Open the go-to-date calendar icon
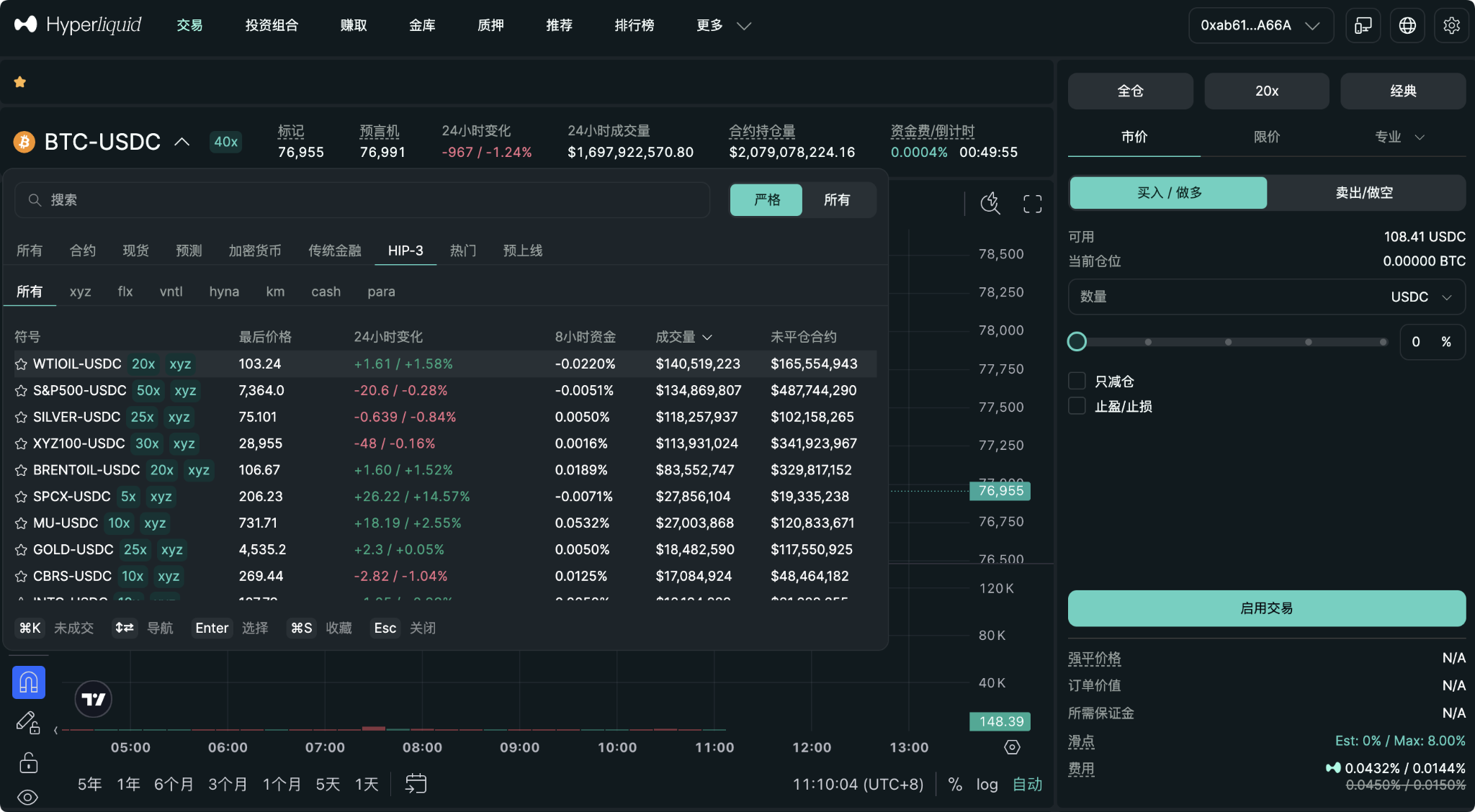1475x812 pixels. click(416, 784)
